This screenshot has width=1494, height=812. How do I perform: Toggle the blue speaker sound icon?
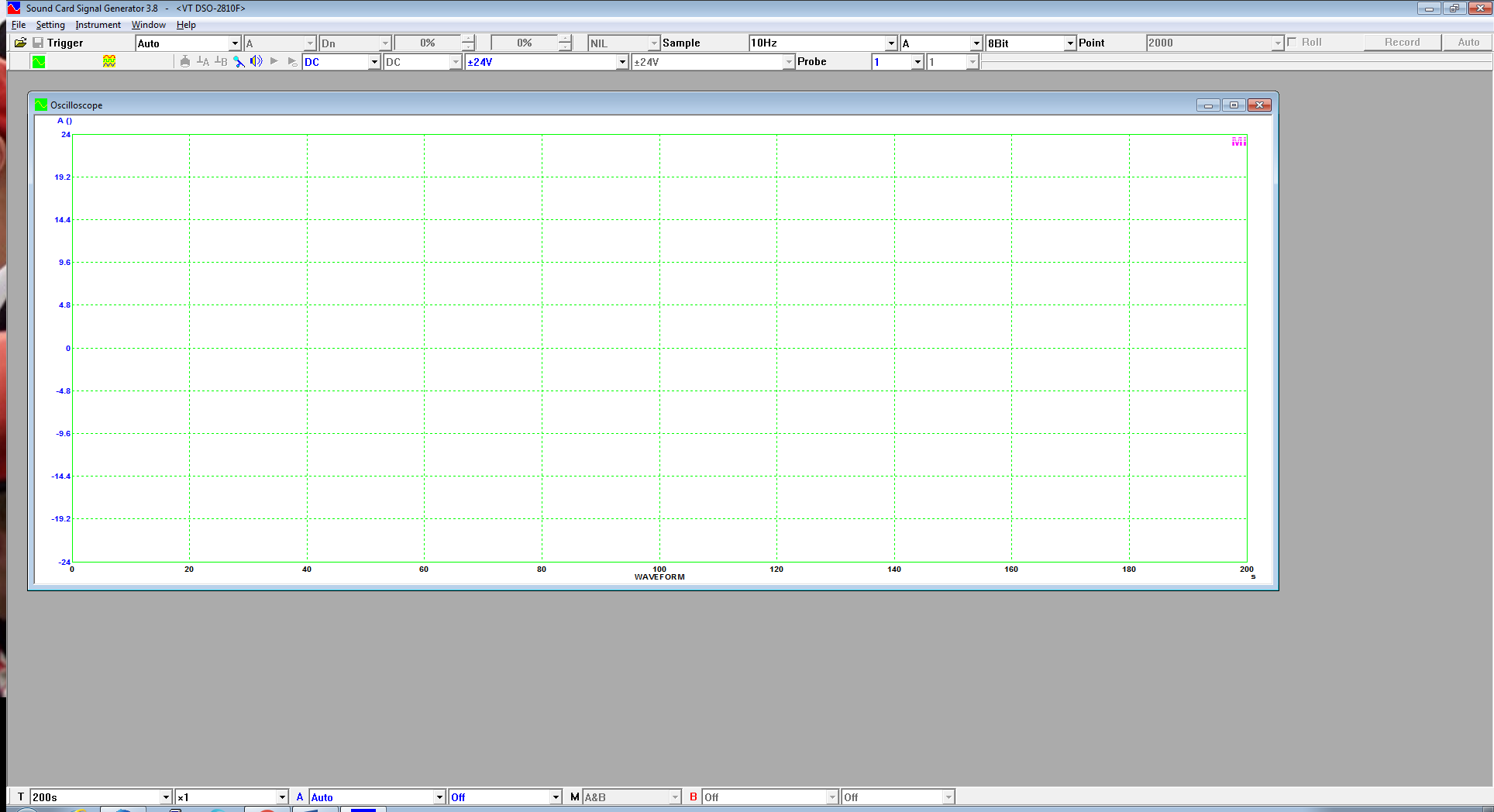tap(256, 61)
